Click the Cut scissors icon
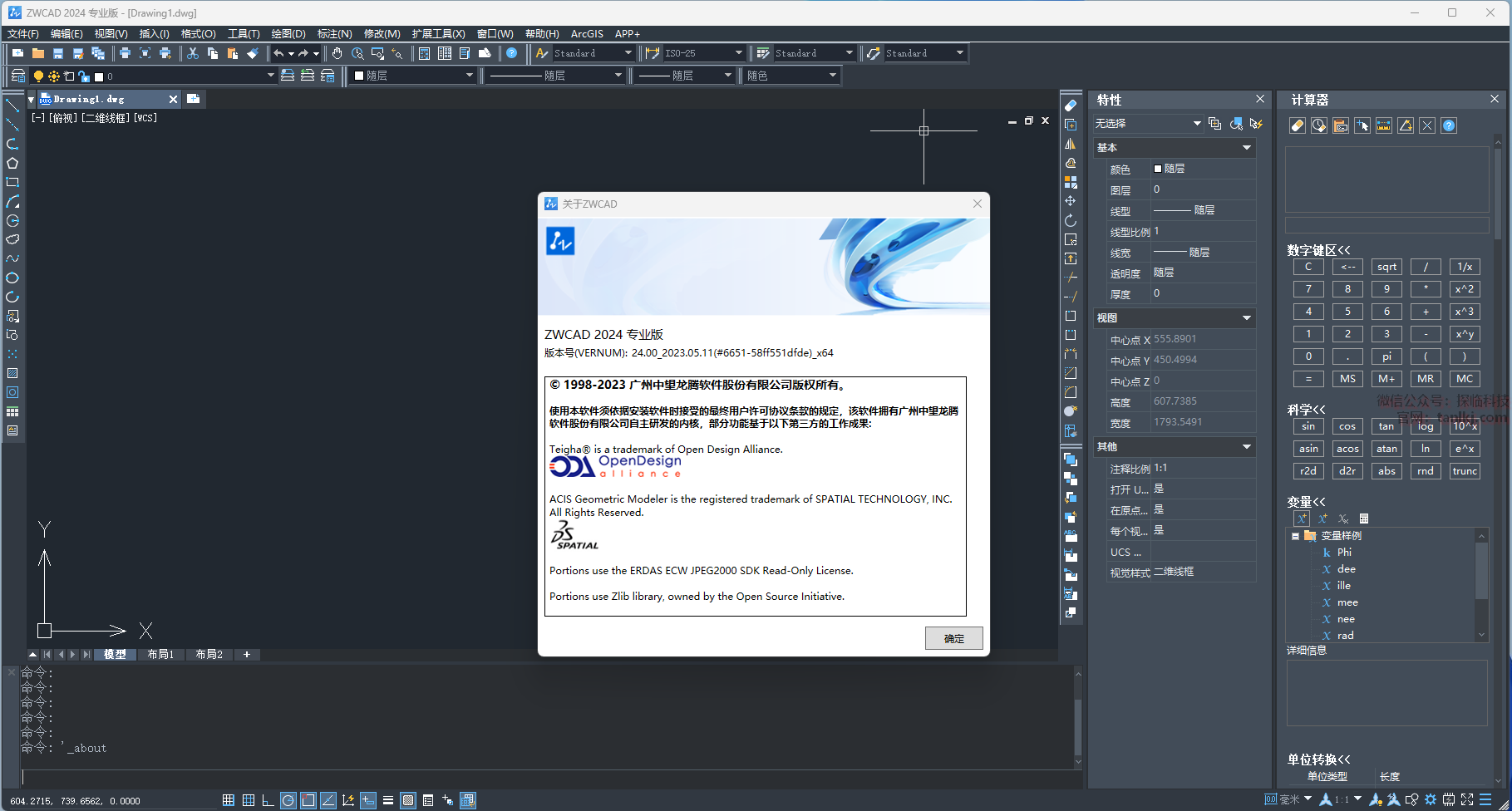The height and width of the screenshot is (811, 1512). pyautogui.click(x=193, y=53)
